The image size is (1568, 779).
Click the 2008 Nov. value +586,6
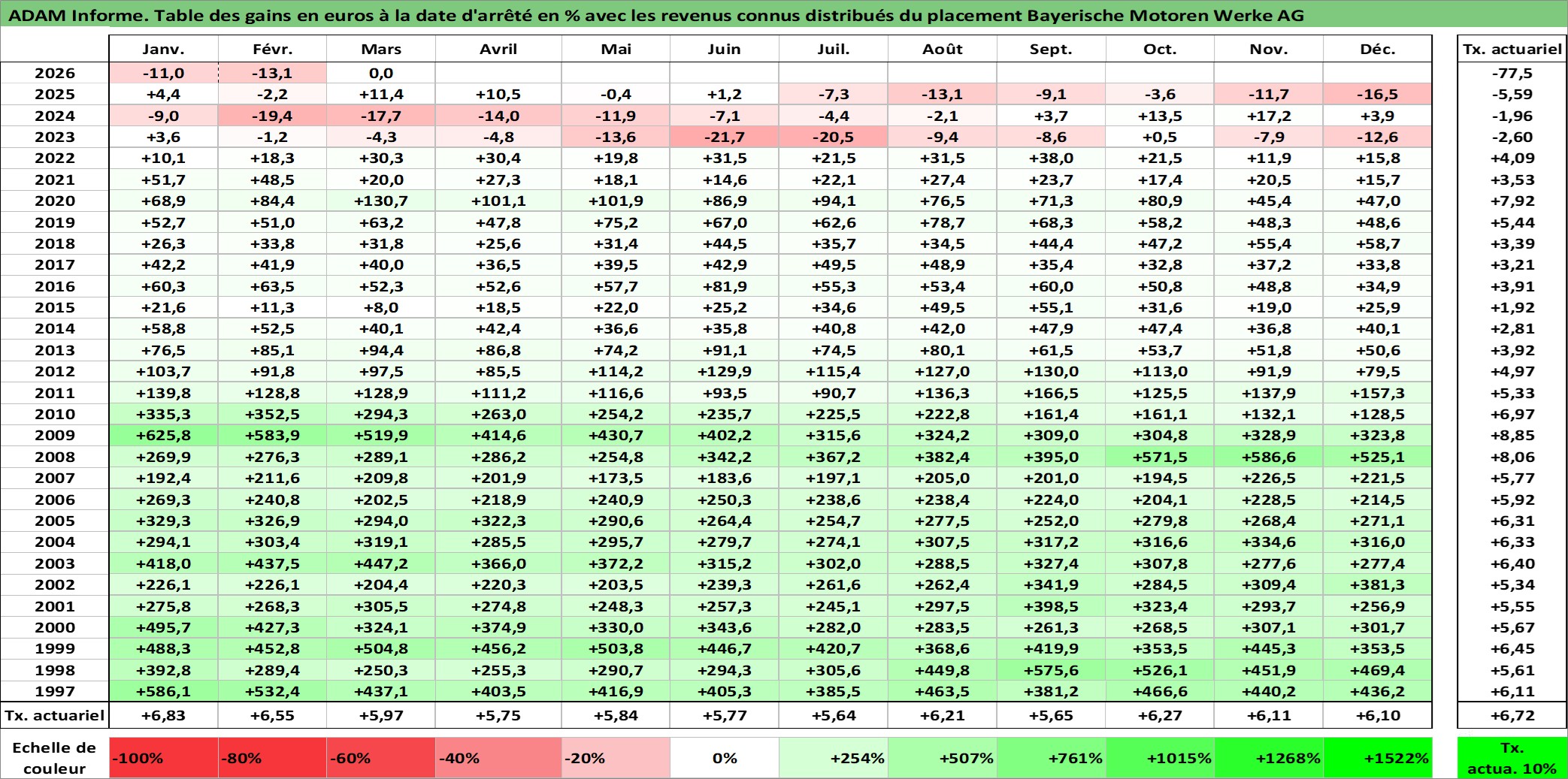[x=1269, y=457]
